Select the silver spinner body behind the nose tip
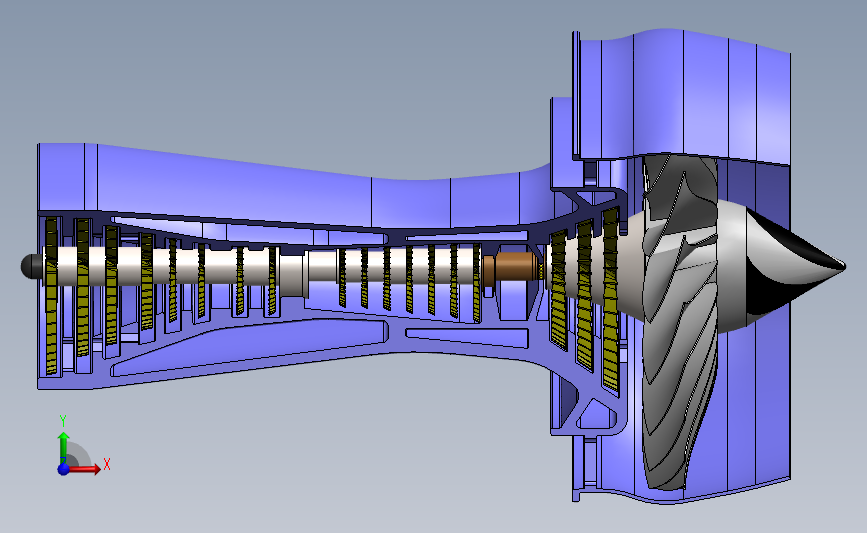This screenshot has width=867, height=533. click(x=731, y=266)
